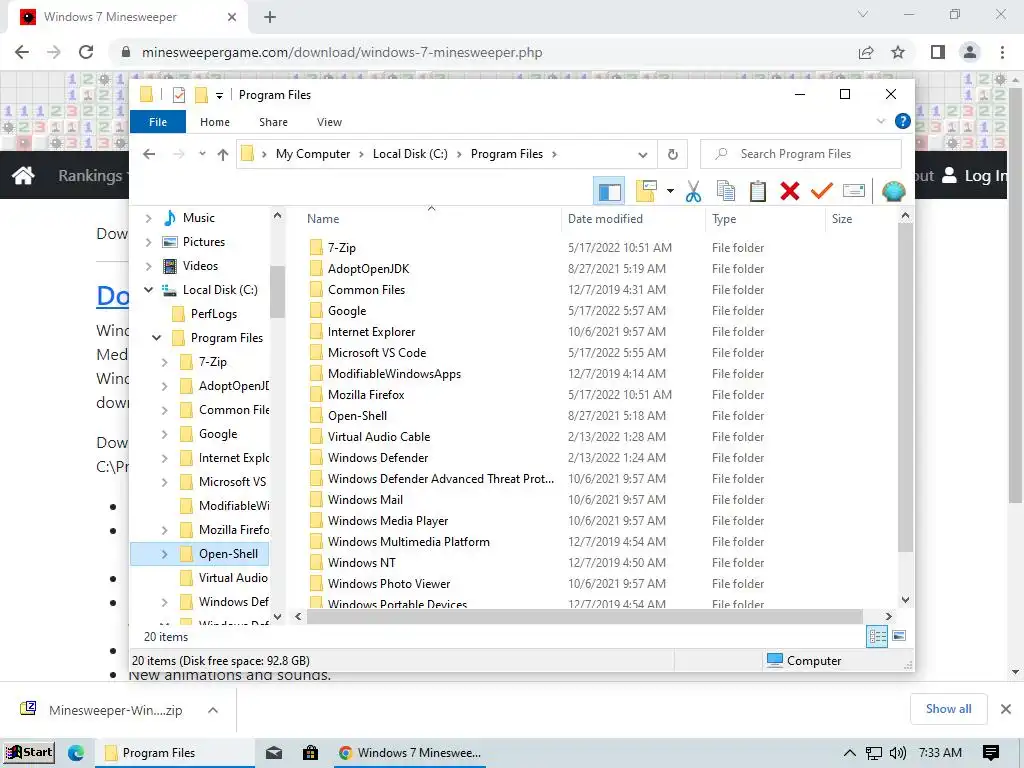Image resolution: width=1024 pixels, height=768 pixels.
Task: Toggle the navigation pane toolbar icon
Action: click(x=609, y=191)
